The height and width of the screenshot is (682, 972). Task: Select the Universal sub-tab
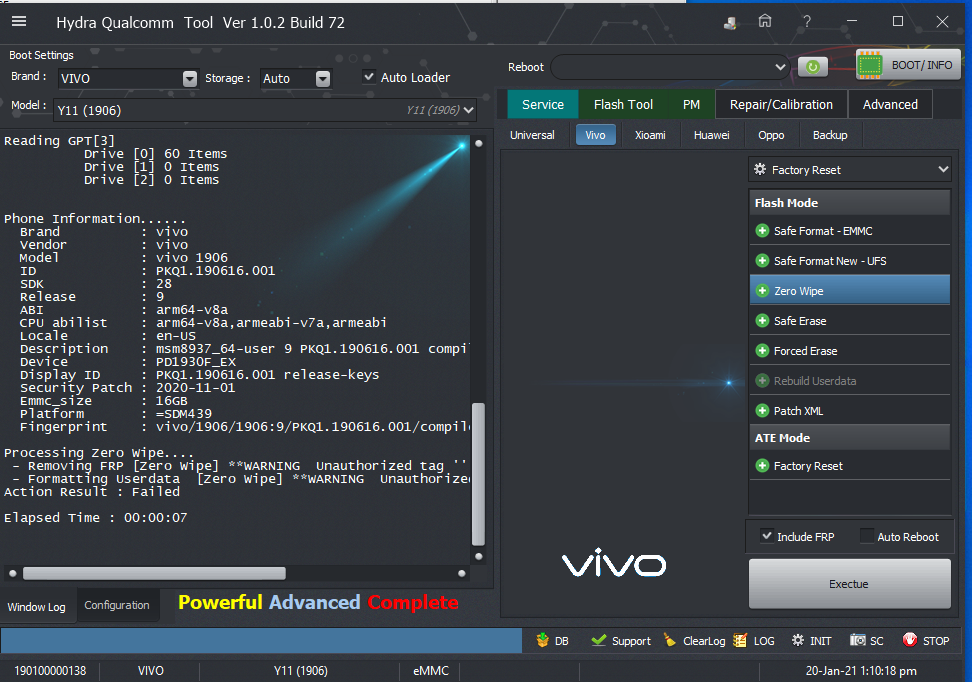[532, 135]
